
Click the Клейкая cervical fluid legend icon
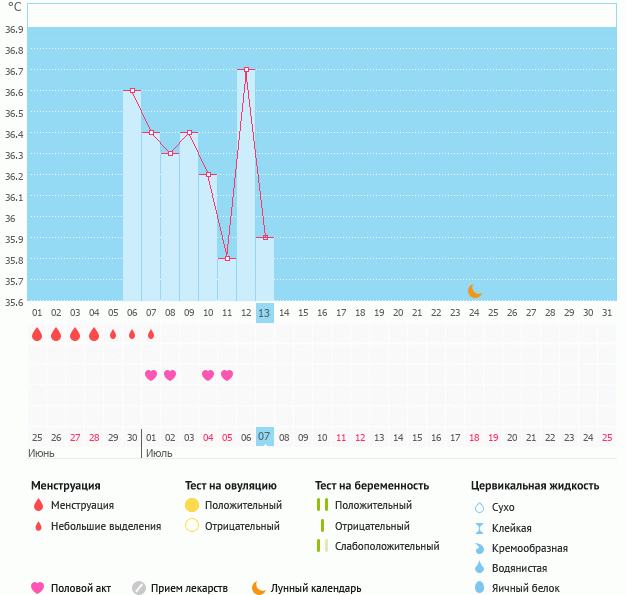tap(479, 528)
